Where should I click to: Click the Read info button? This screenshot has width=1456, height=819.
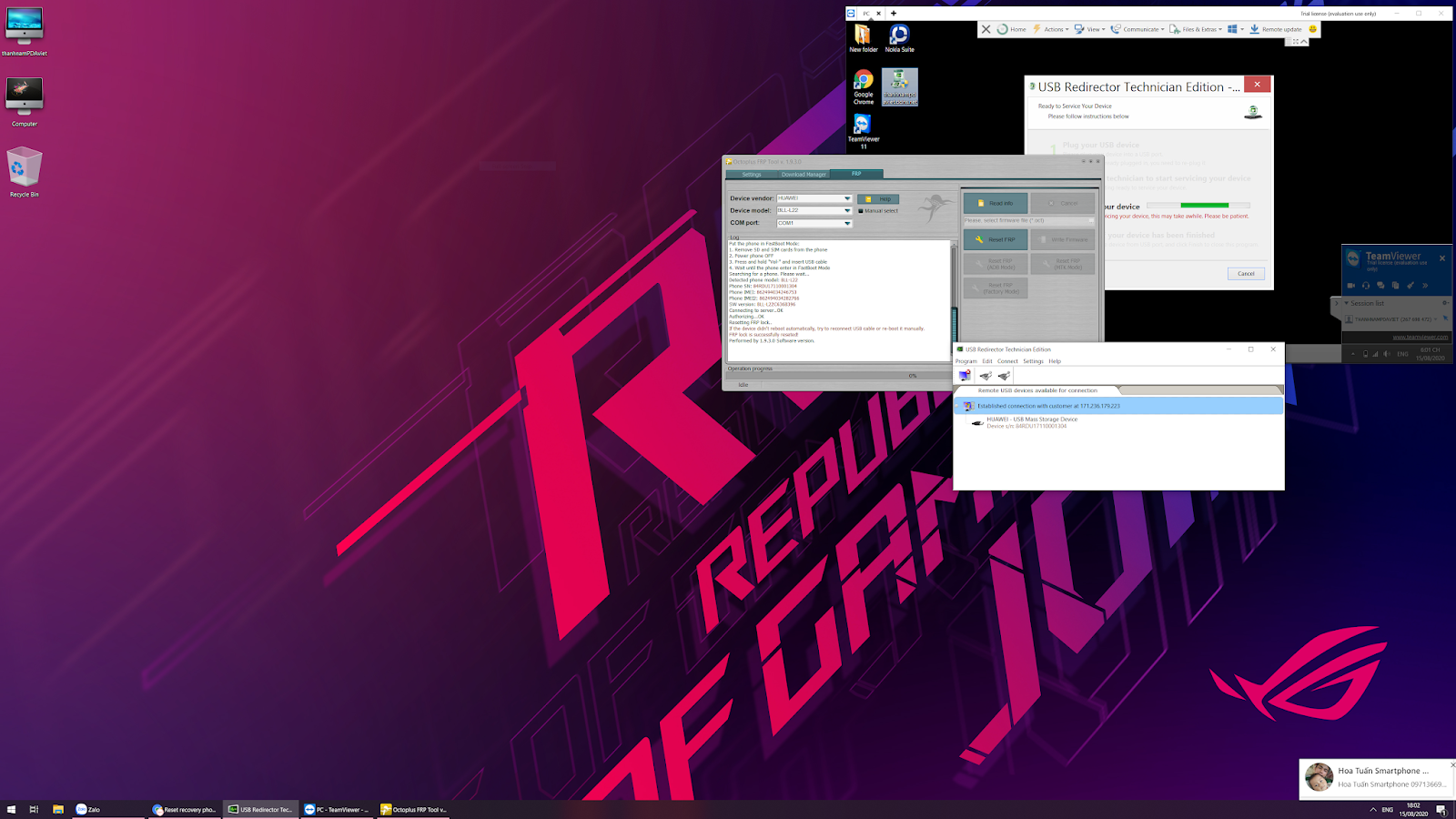[996, 203]
